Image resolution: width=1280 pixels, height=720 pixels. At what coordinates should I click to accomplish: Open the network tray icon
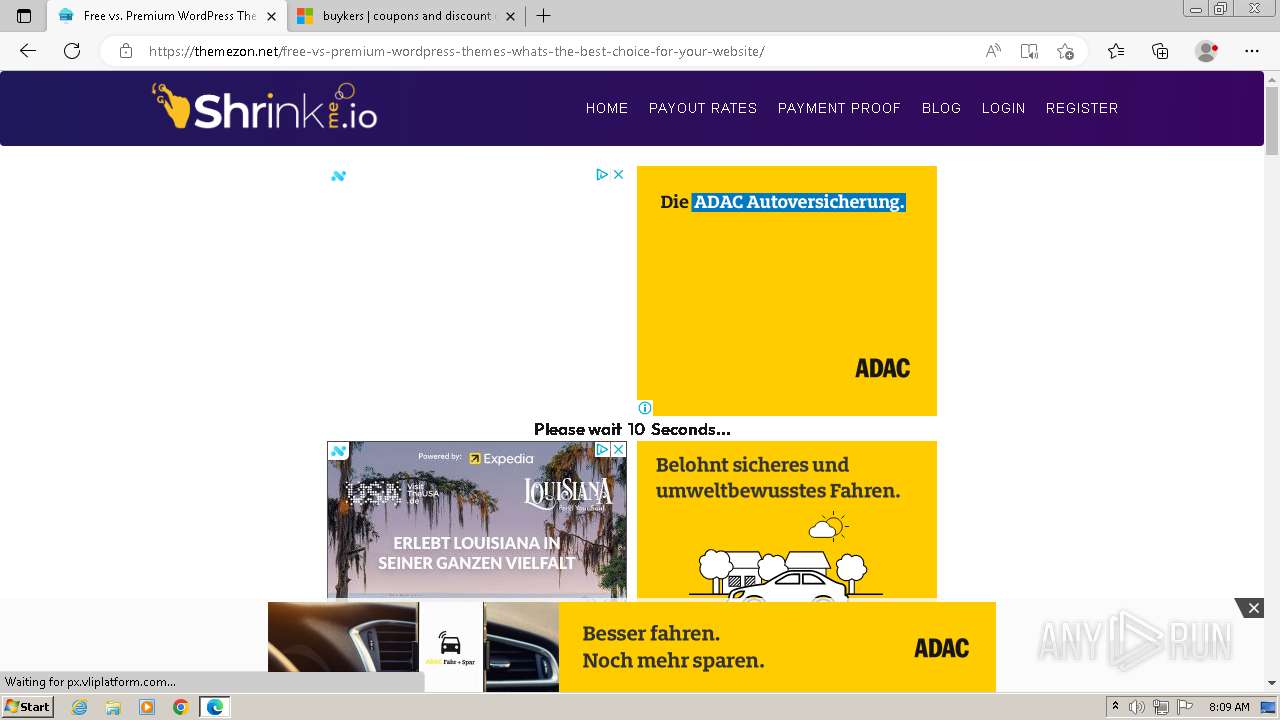point(1161,707)
